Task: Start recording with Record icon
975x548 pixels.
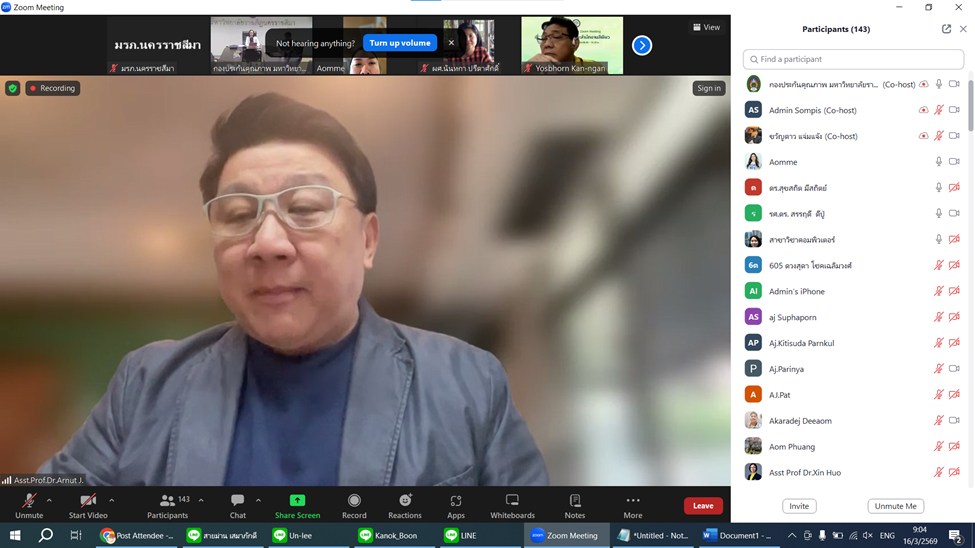Action: click(354, 501)
